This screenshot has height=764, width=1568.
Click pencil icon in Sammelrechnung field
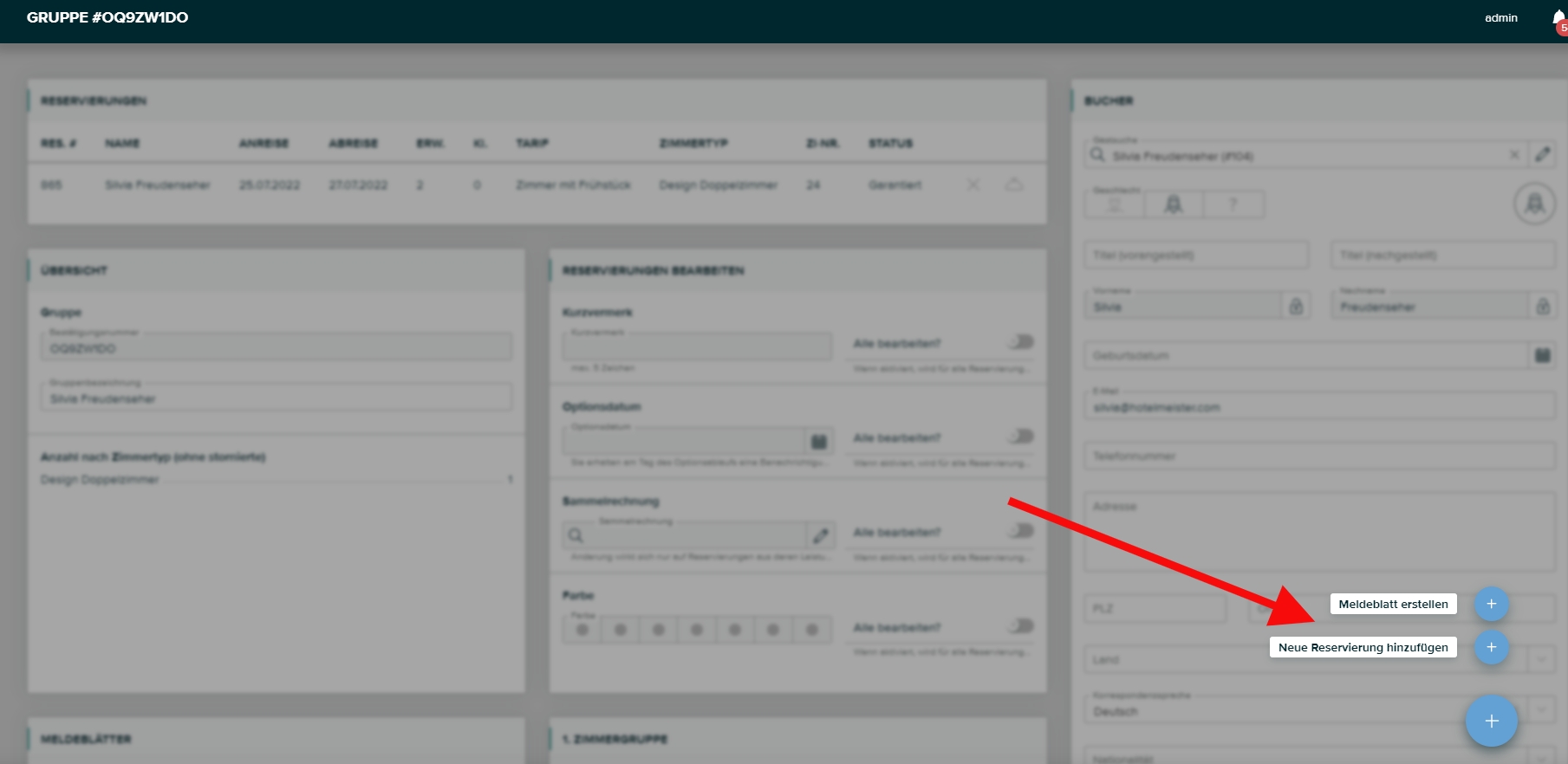[820, 536]
